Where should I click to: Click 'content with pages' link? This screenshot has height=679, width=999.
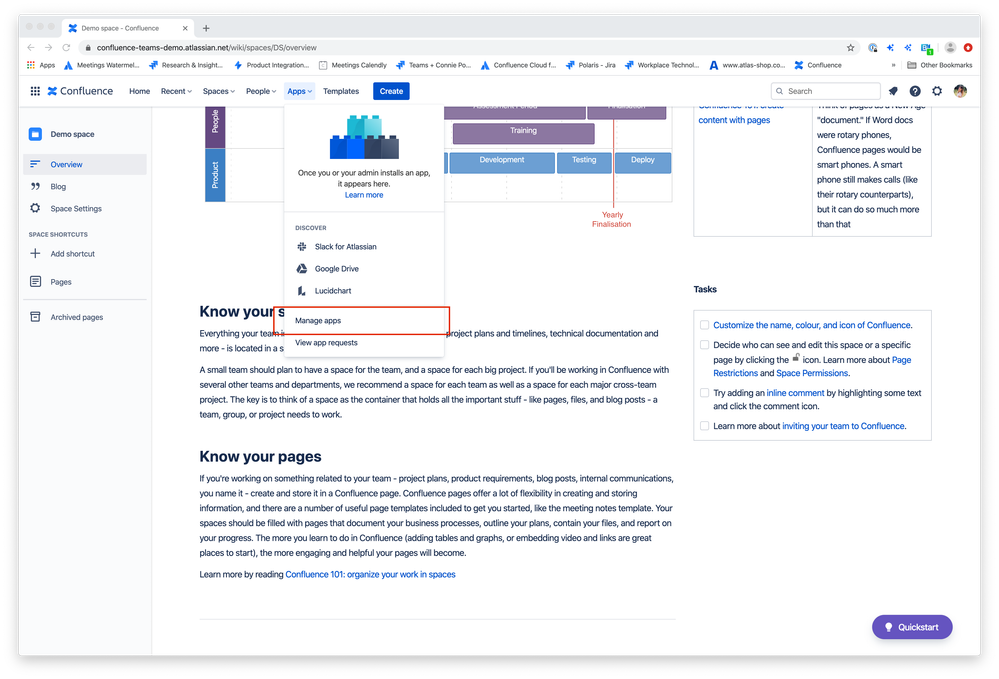click(734, 120)
